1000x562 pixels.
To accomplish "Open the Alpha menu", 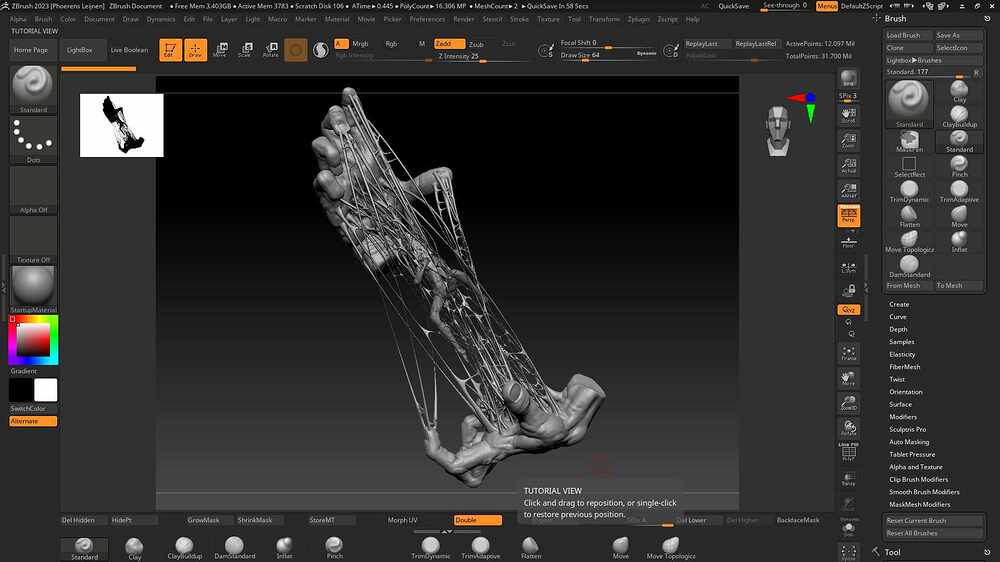I will 18,19.
